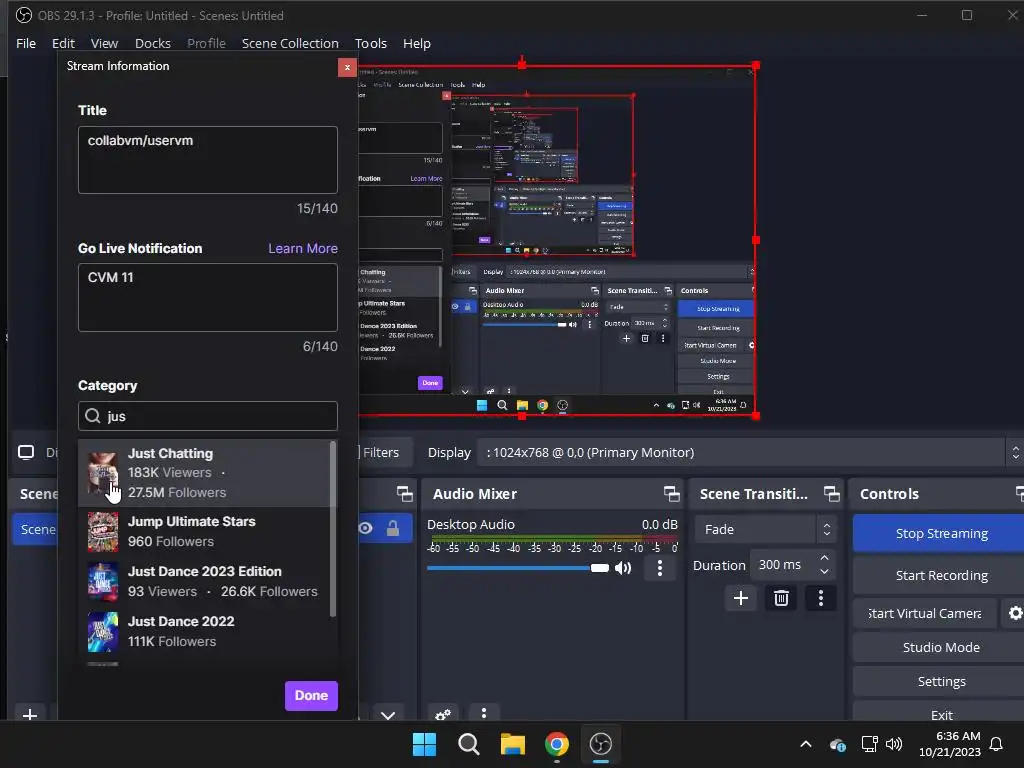Viewport: 1024px width, 768px height.
Task: Decrease the transition Duration value
Action: click(825, 572)
